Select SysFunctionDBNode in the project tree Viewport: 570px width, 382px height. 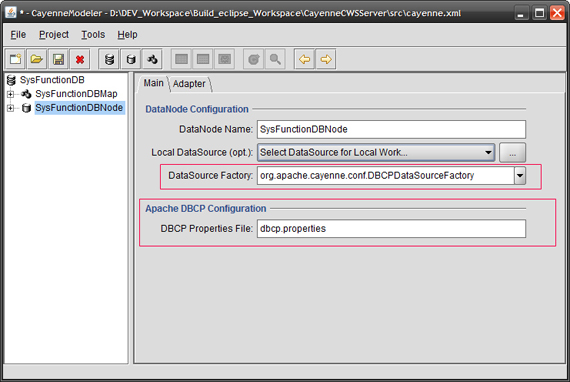(x=79, y=108)
